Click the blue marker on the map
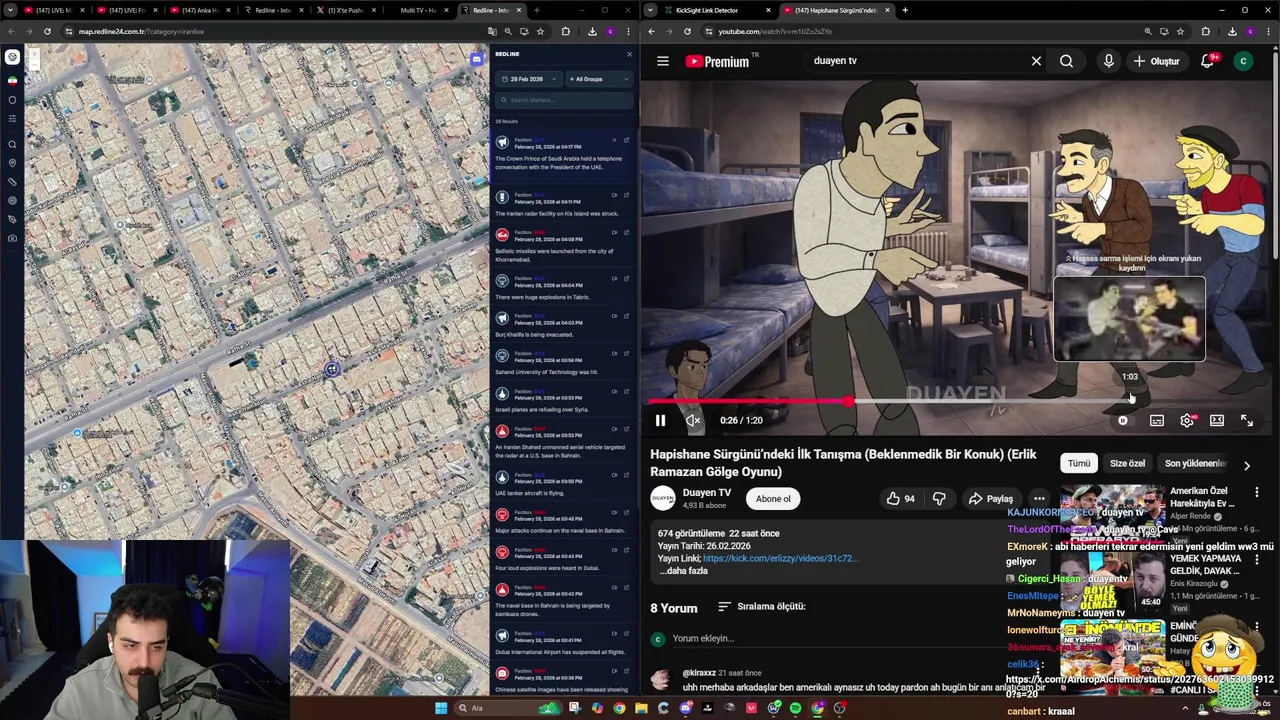Screen dimensions: 1280x720 point(332,369)
